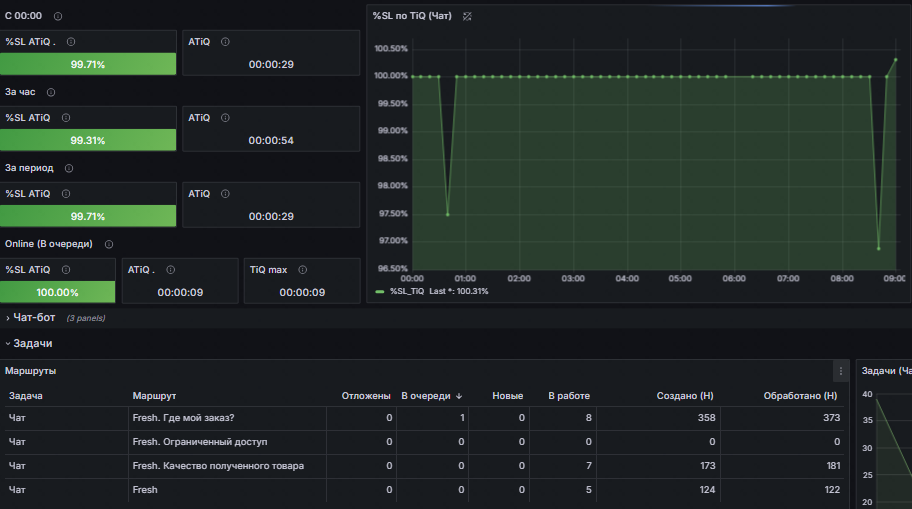912x509 pixels.
Task: Click the chart dip point near 00:40
Action: [x=447, y=215]
